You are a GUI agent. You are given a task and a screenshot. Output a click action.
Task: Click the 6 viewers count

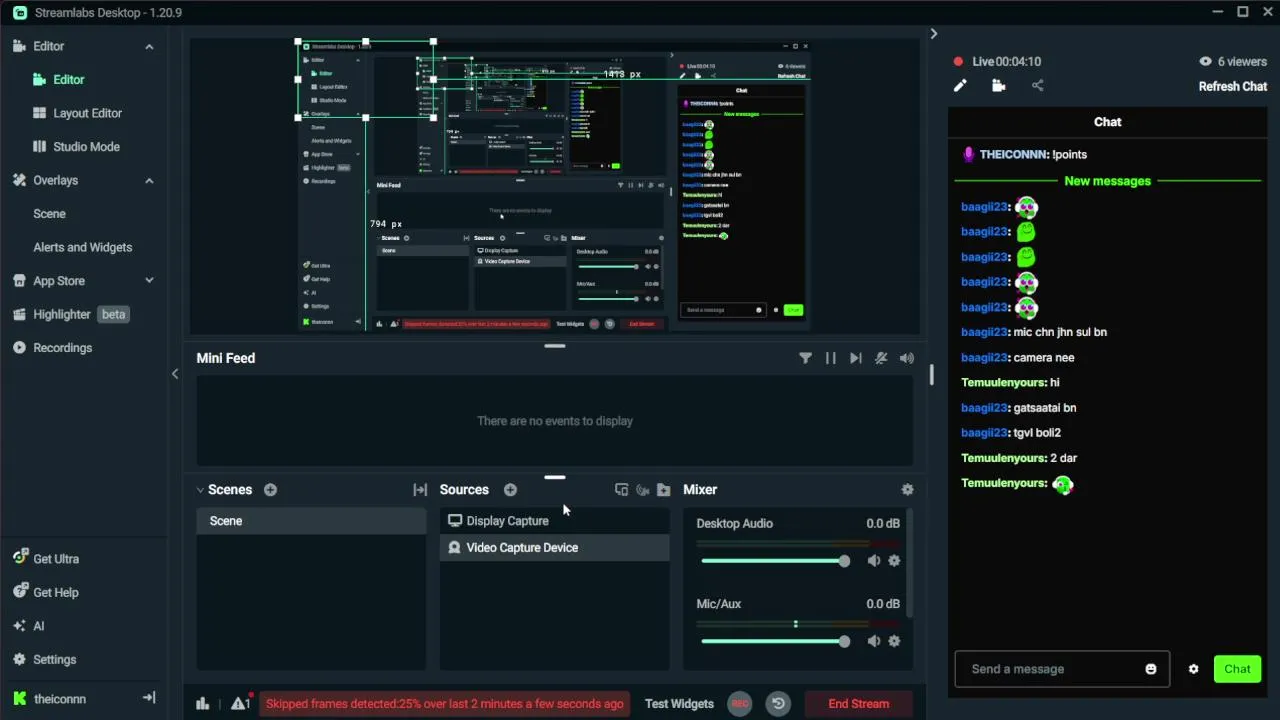pos(1233,61)
